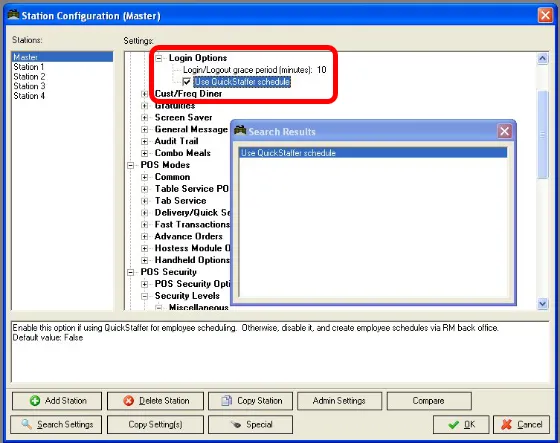Click the Add Station button

click(57, 401)
